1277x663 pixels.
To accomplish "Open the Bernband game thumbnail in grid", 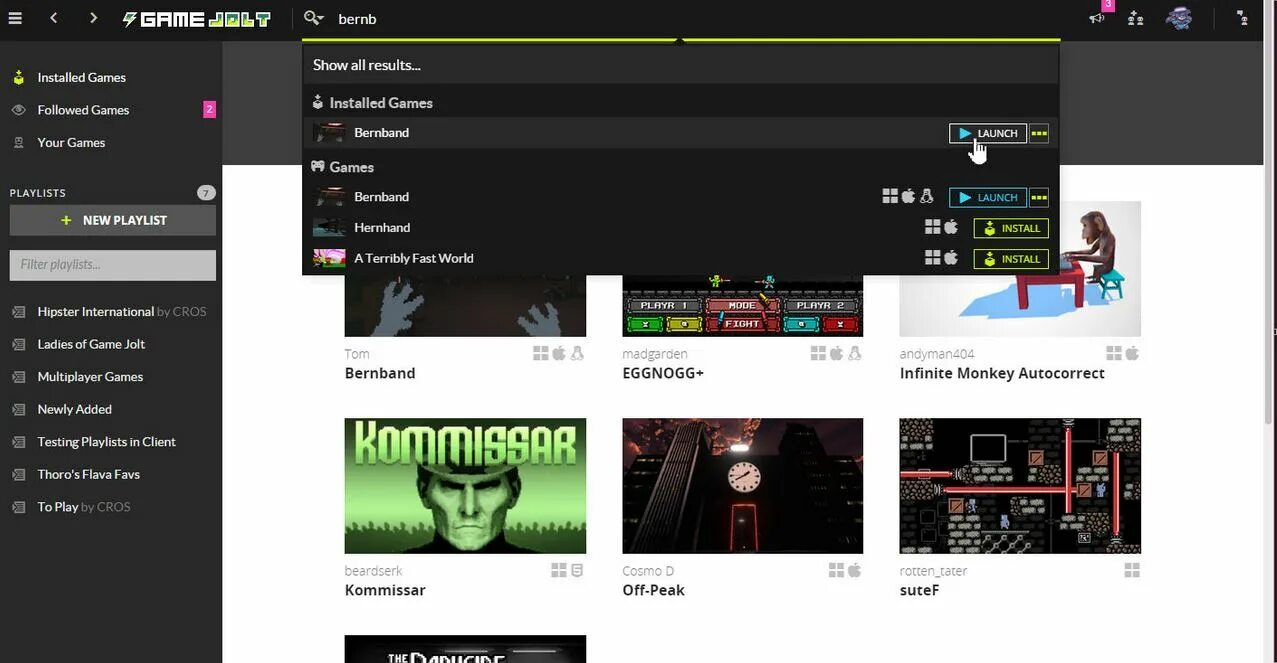I will click(465, 306).
